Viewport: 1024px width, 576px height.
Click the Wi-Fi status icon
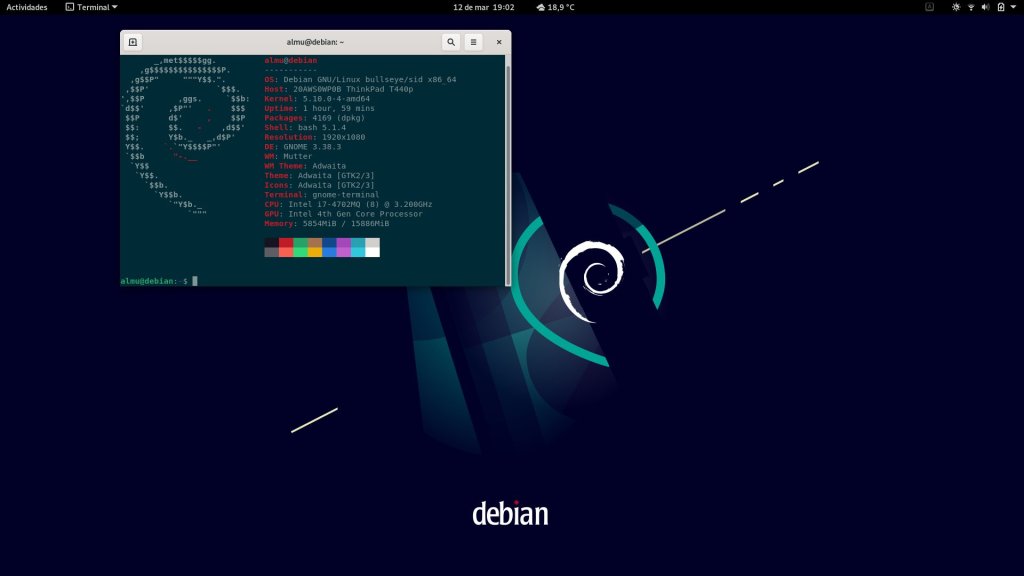[970, 7]
